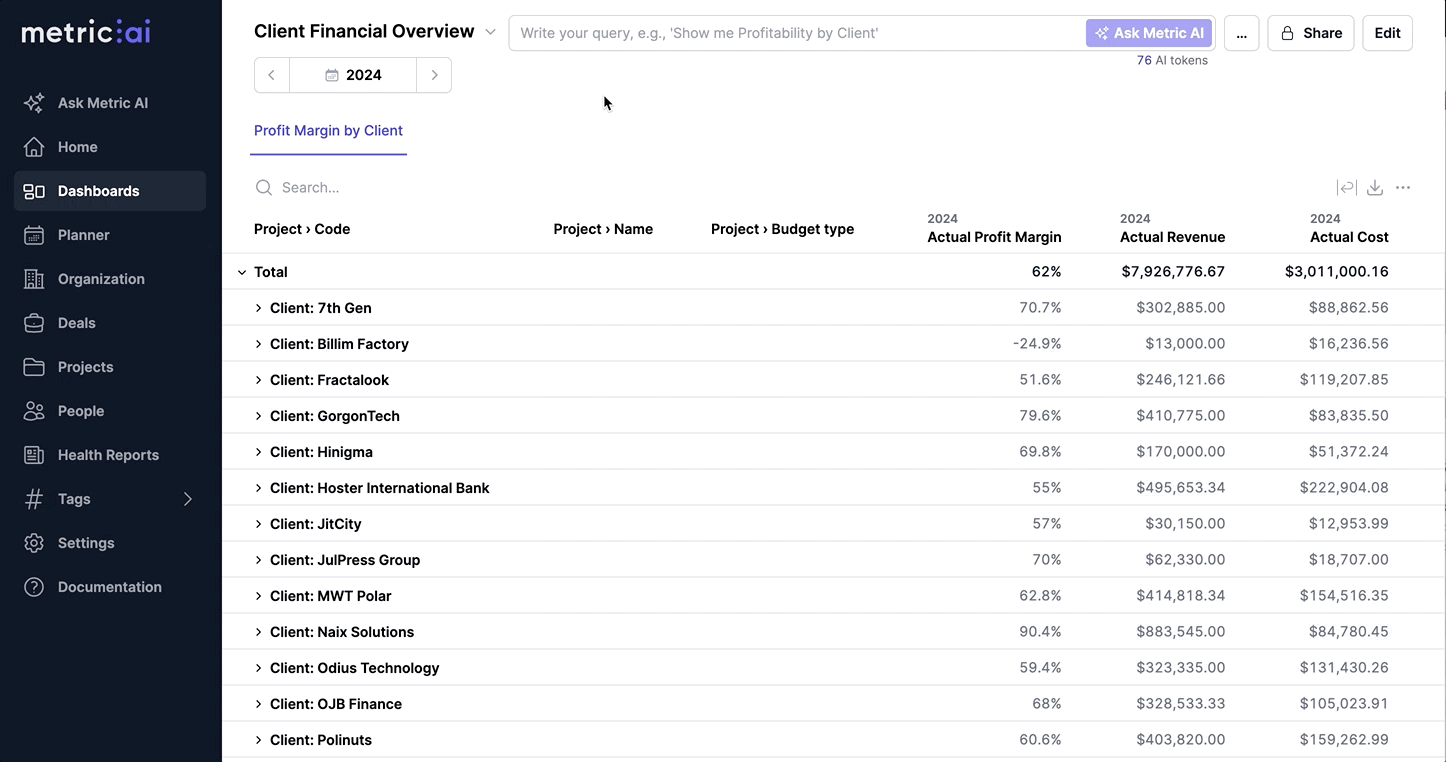Open the Deals section
The width and height of the screenshot is (1446, 762).
tap(77, 323)
